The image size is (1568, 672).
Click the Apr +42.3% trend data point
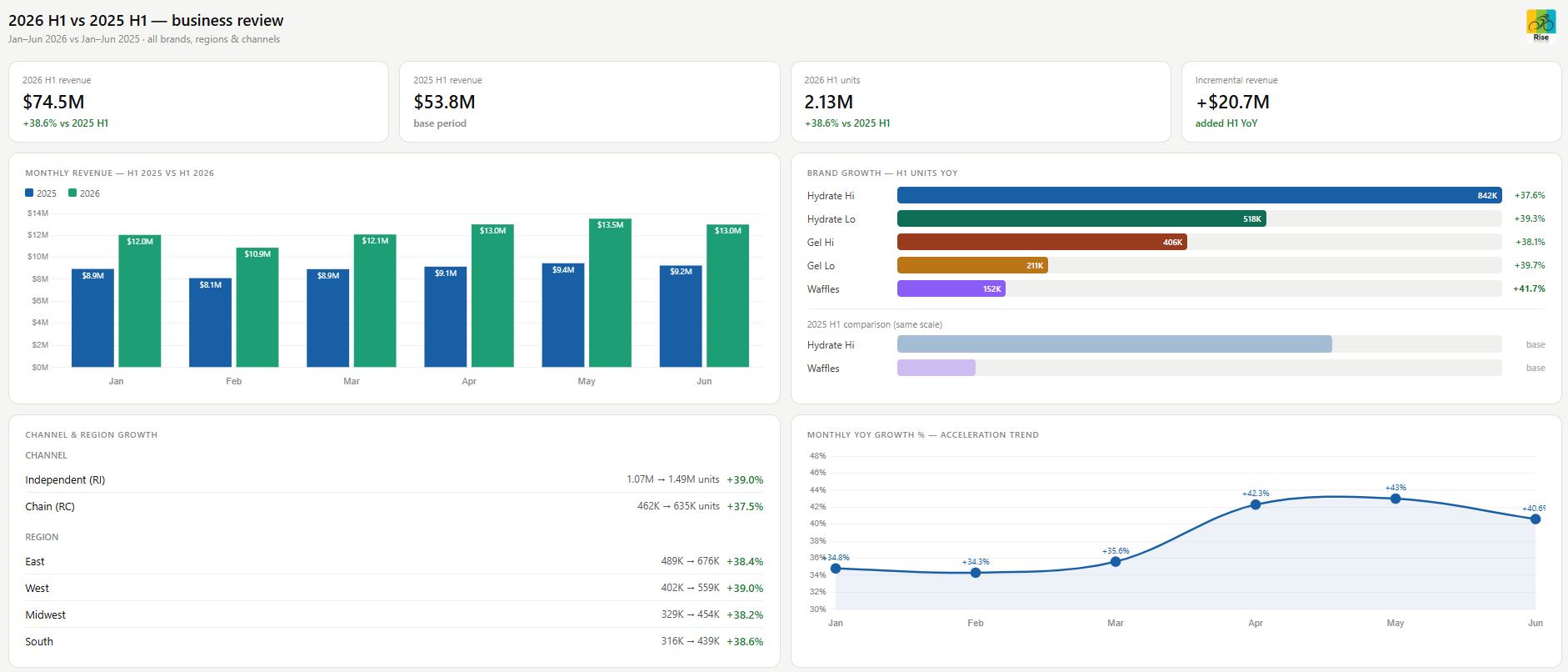(1256, 504)
